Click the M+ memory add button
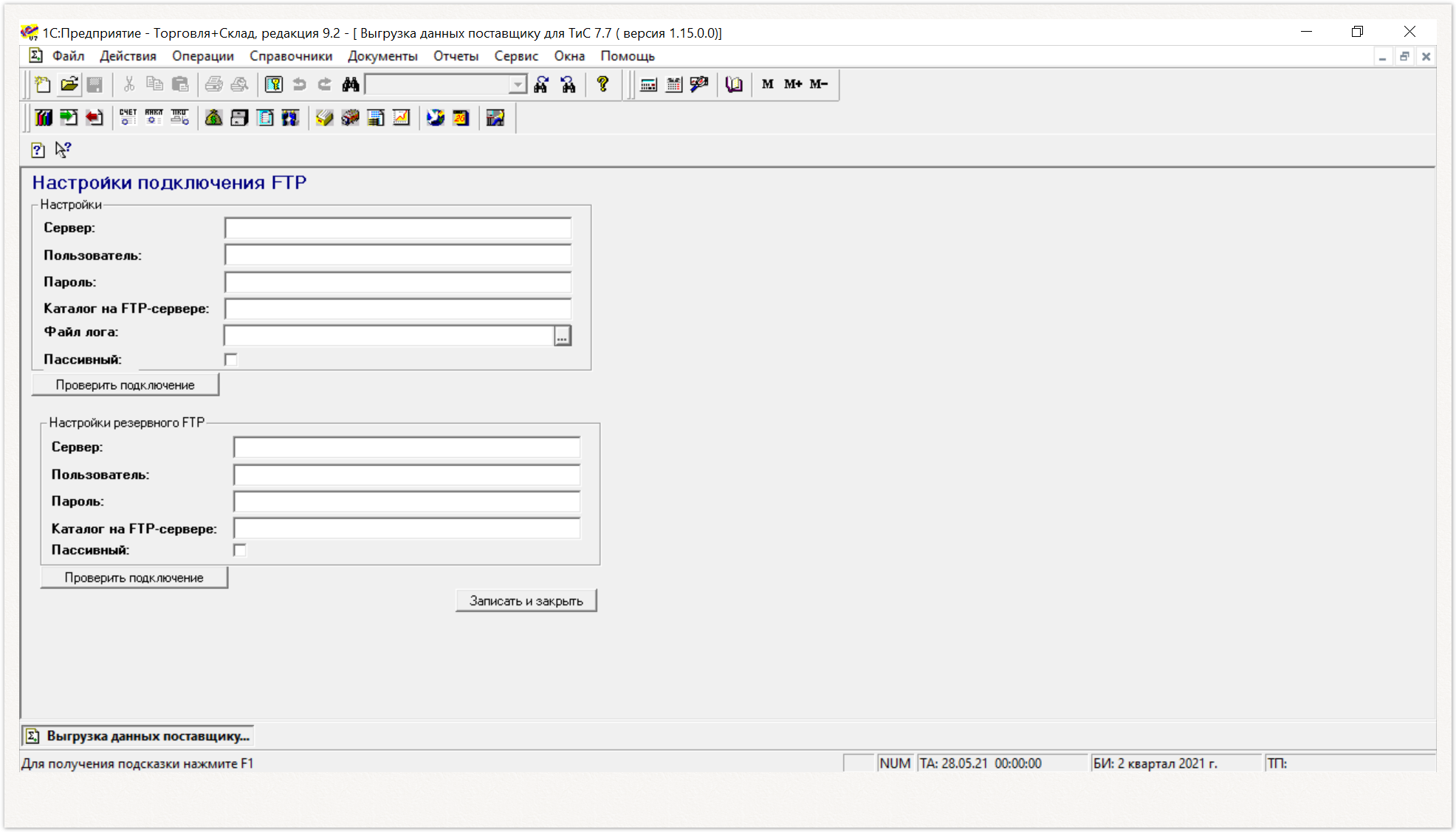Image resolution: width=1456 pixels, height=832 pixels. pyautogui.click(x=793, y=84)
